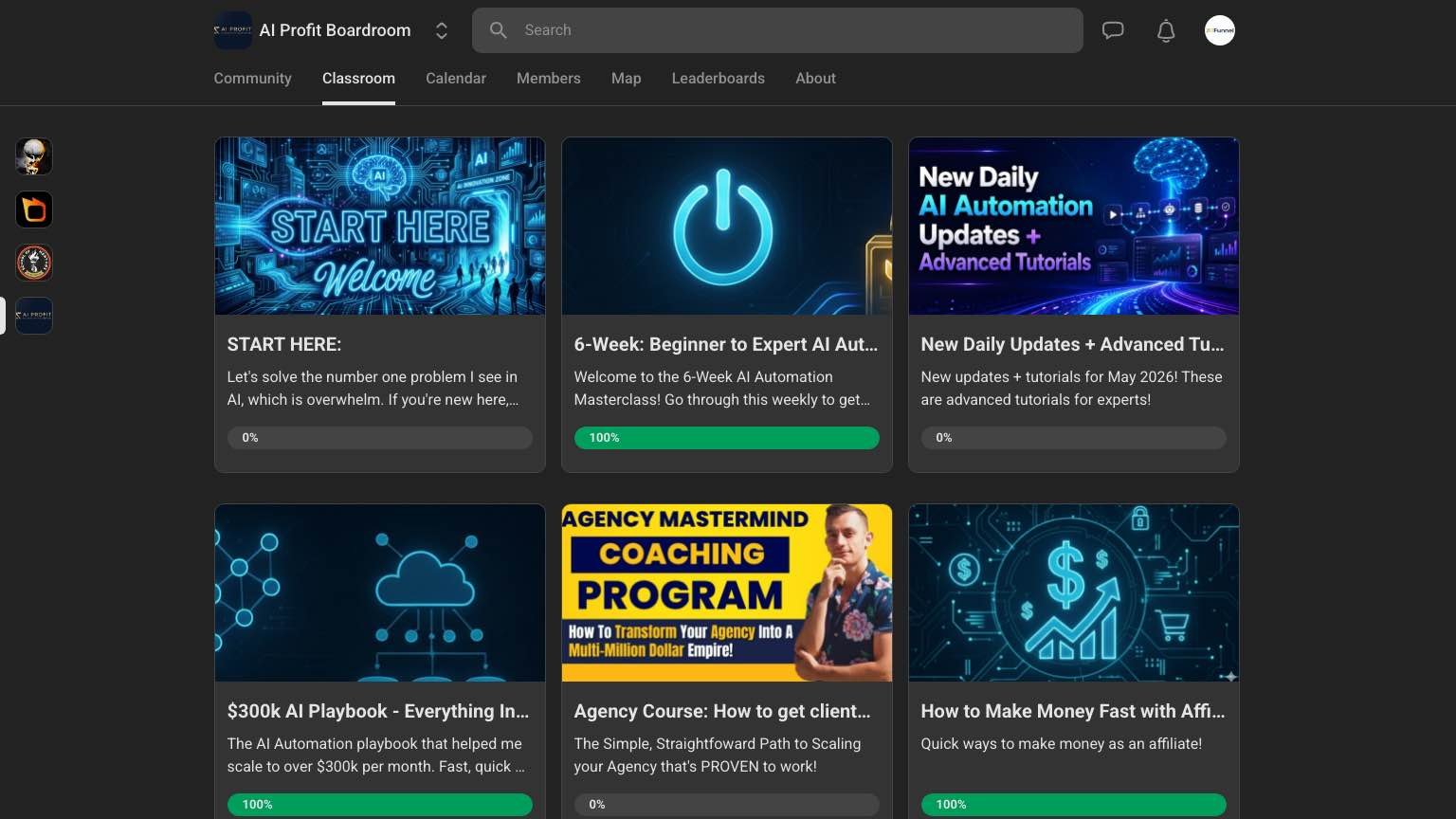This screenshot has width=1456, height=819.
Task: Open the chat messages icon
Action: [x=1113, y=30]
